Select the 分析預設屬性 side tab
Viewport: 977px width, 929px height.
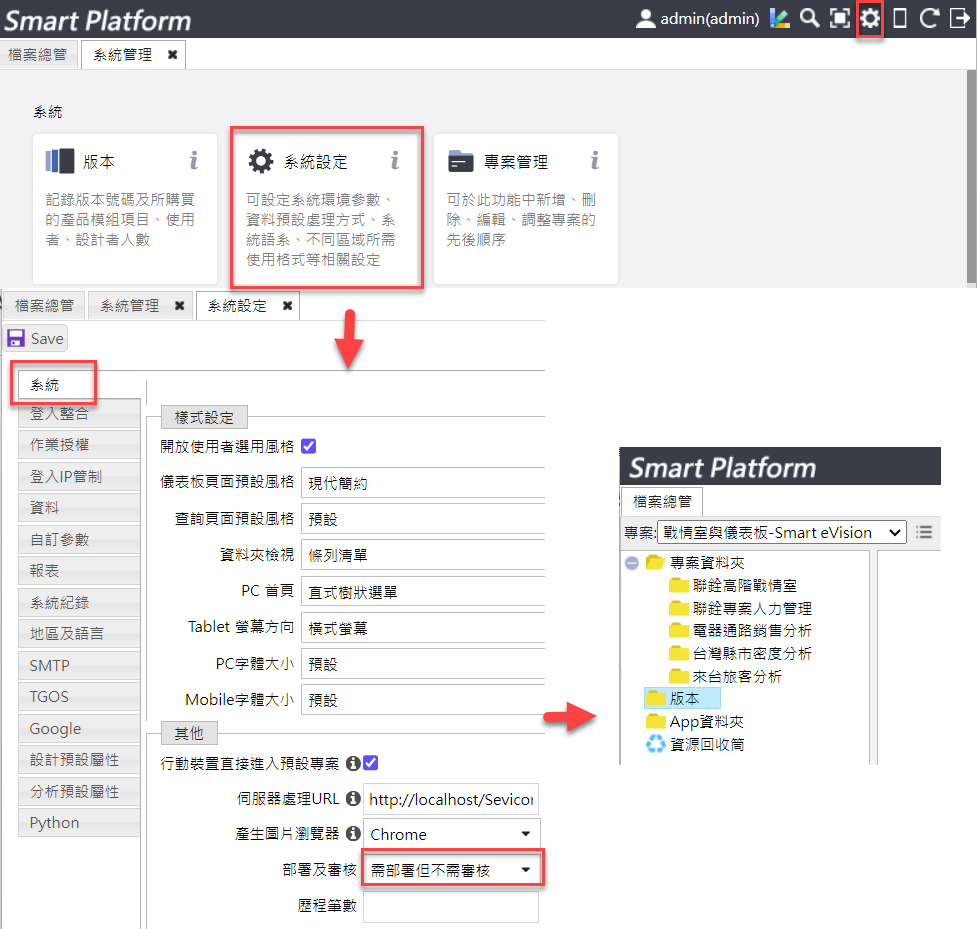(79, 791)
